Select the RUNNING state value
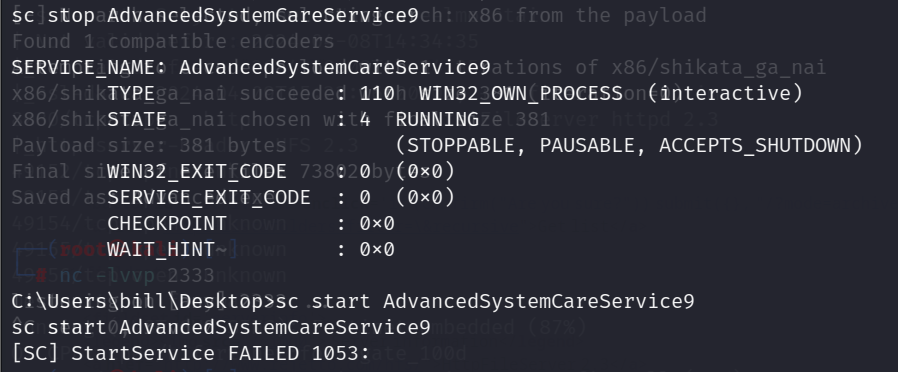 click(437, 120)
